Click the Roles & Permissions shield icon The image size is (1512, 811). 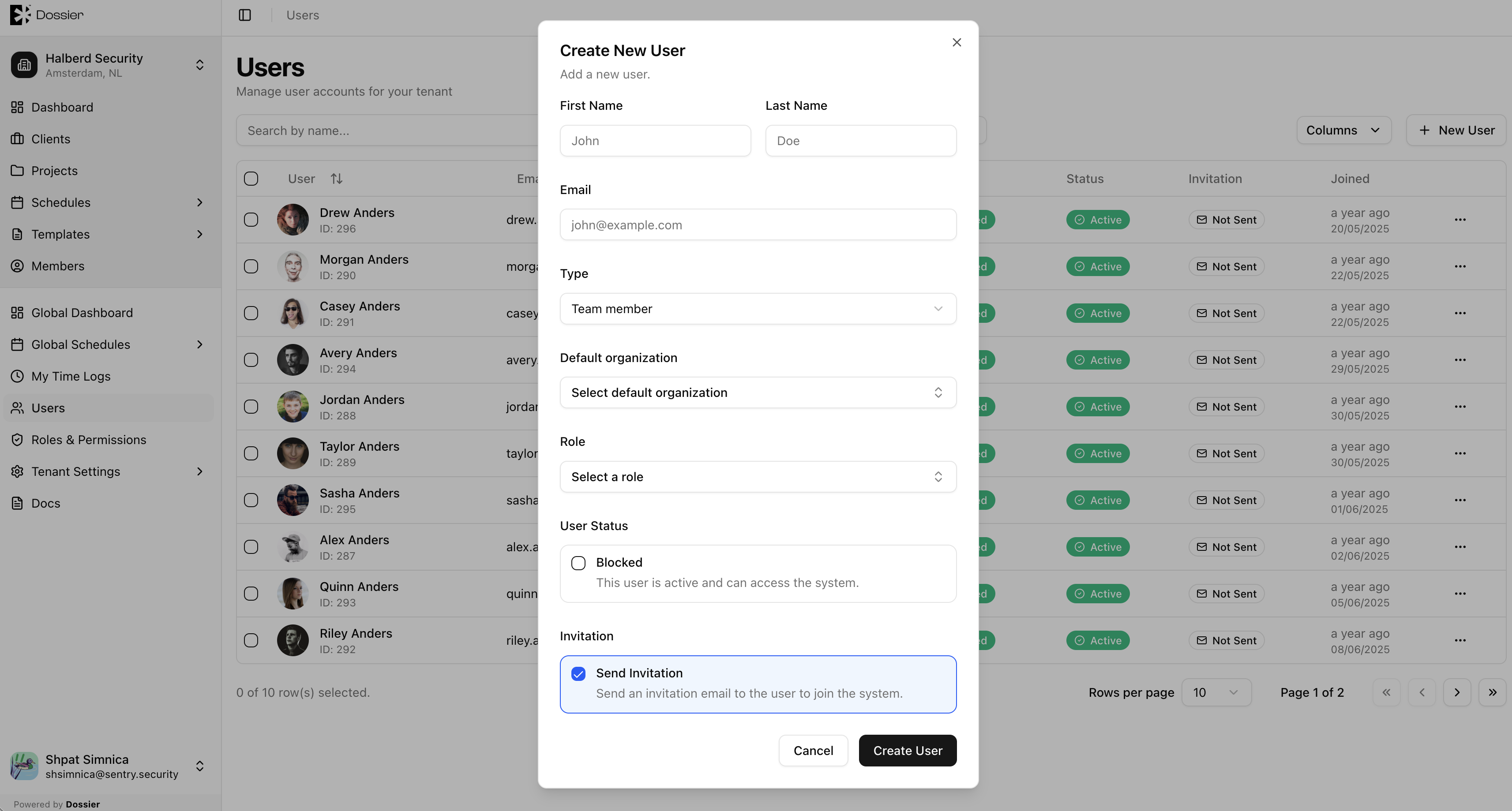(x=18, y=440)
